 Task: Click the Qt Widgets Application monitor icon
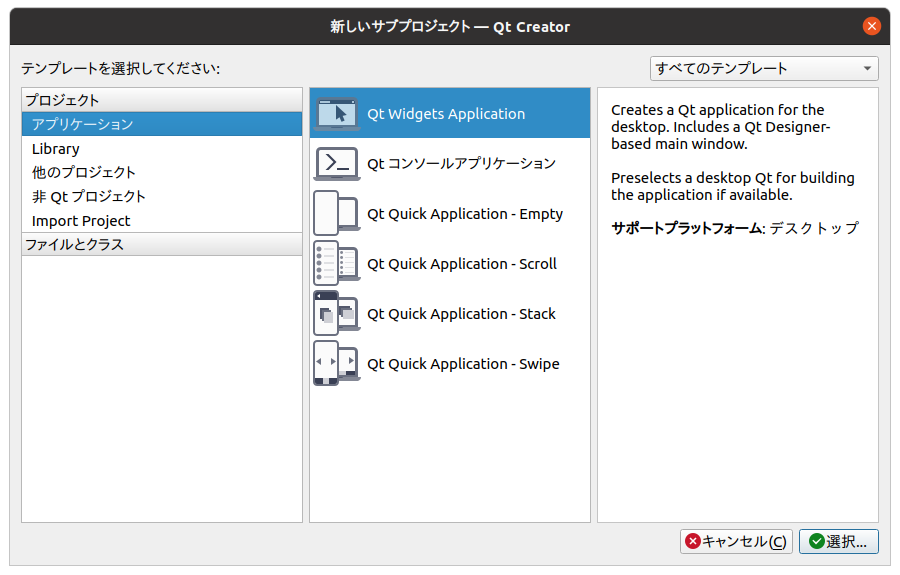pyautogui.click(x=337, y=113)
